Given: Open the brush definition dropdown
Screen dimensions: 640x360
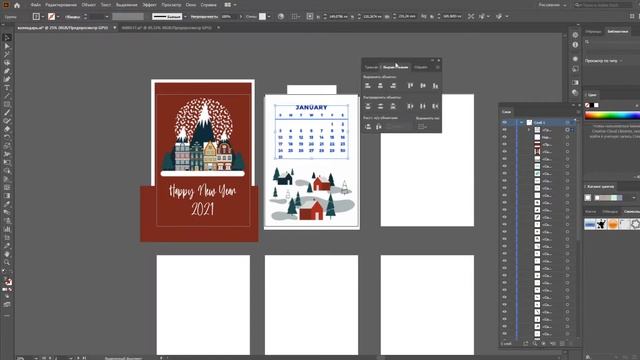Looking at the screenshot, I should (x=185, y=17).
